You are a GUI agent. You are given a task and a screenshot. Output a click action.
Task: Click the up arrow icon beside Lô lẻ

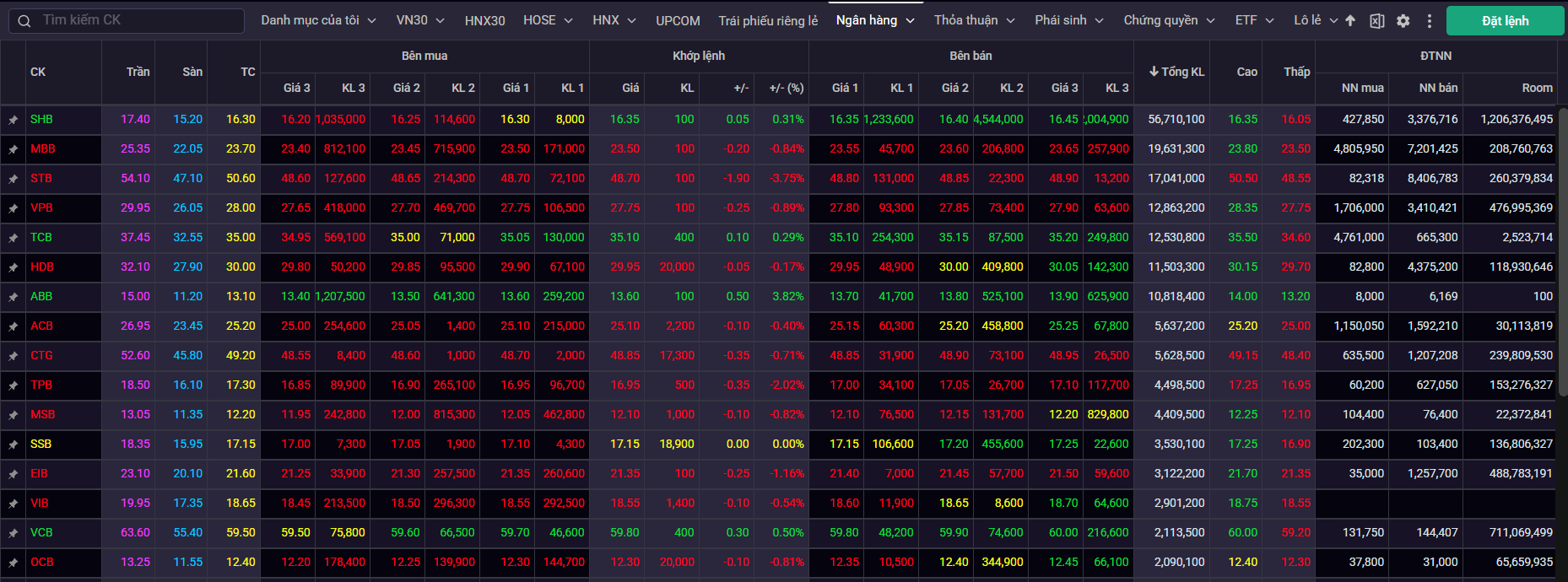point(1350,20)
